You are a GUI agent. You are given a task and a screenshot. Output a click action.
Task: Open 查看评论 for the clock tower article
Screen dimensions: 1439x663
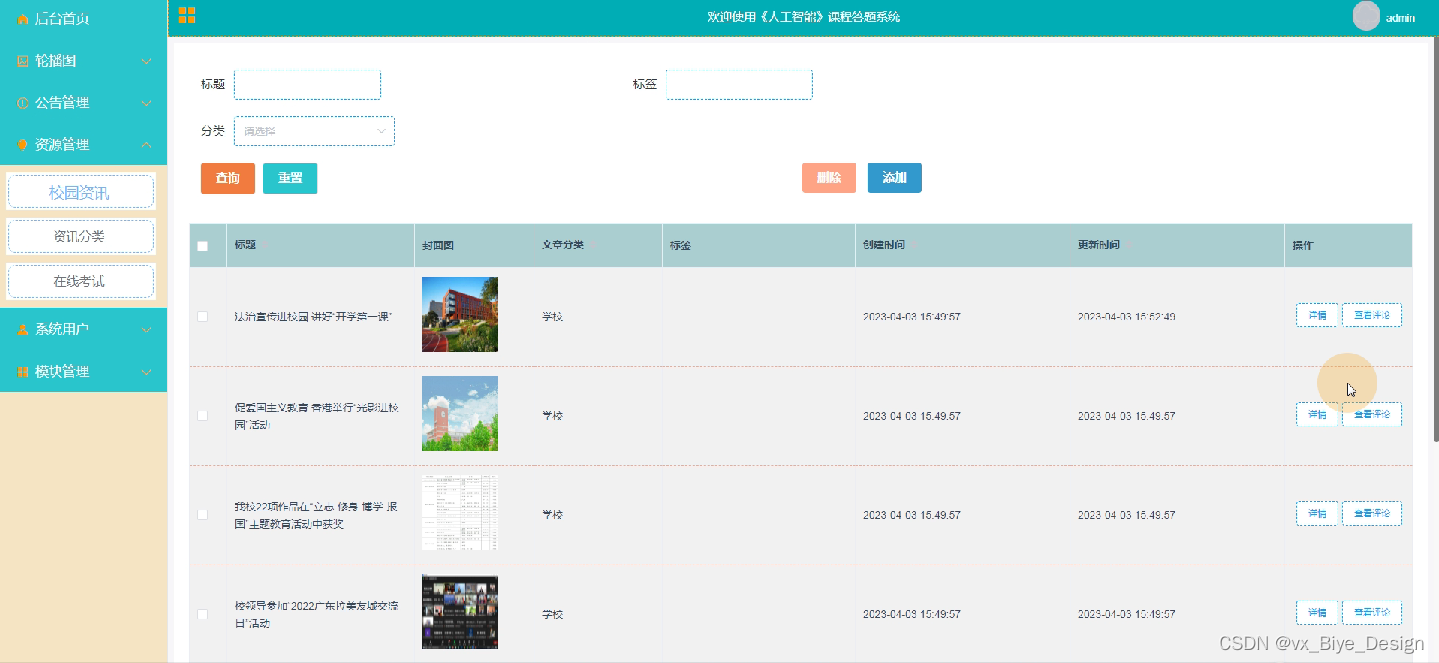[1372, 414]
